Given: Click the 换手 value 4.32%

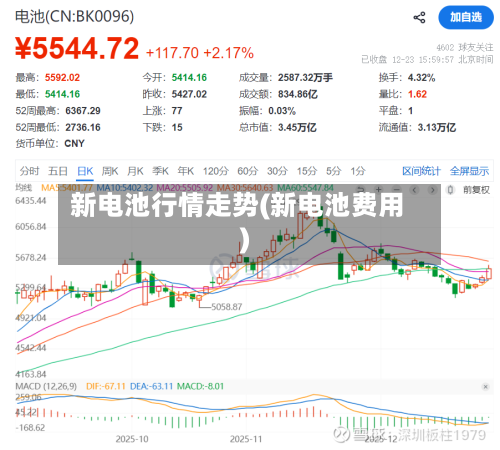Looking at the screenshot, I should click(421, 78).
